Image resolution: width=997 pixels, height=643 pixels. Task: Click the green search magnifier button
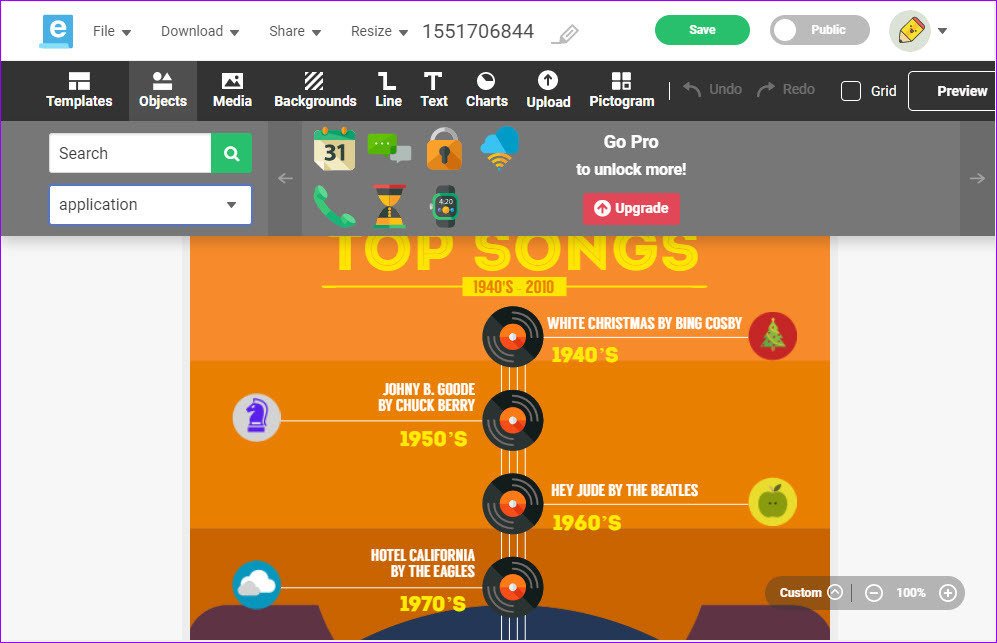pyautogui.click(x=231, y=153)
